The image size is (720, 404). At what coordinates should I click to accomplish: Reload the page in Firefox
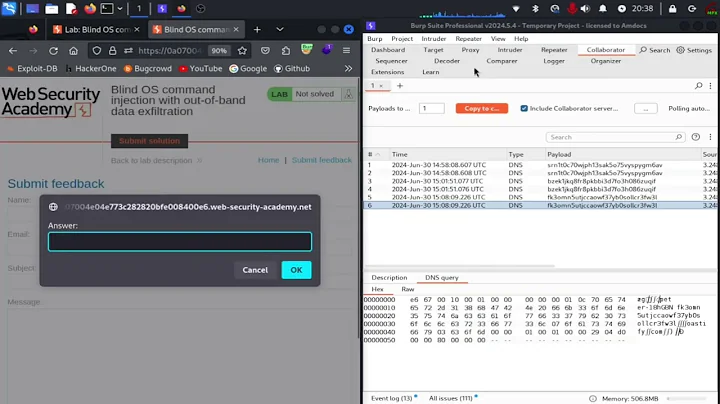coord(53,50)
